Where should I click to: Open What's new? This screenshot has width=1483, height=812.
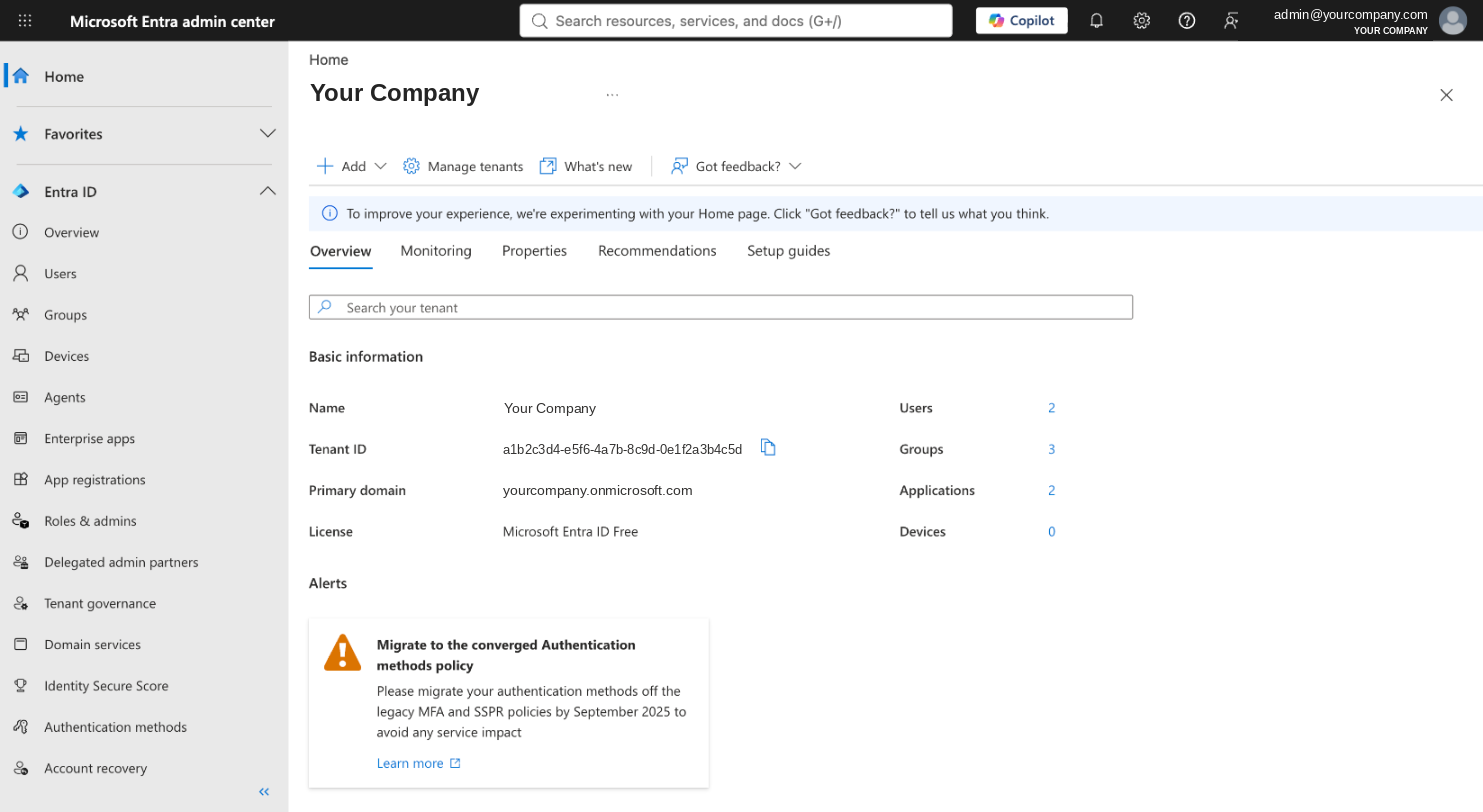click(x=586, y=166)
